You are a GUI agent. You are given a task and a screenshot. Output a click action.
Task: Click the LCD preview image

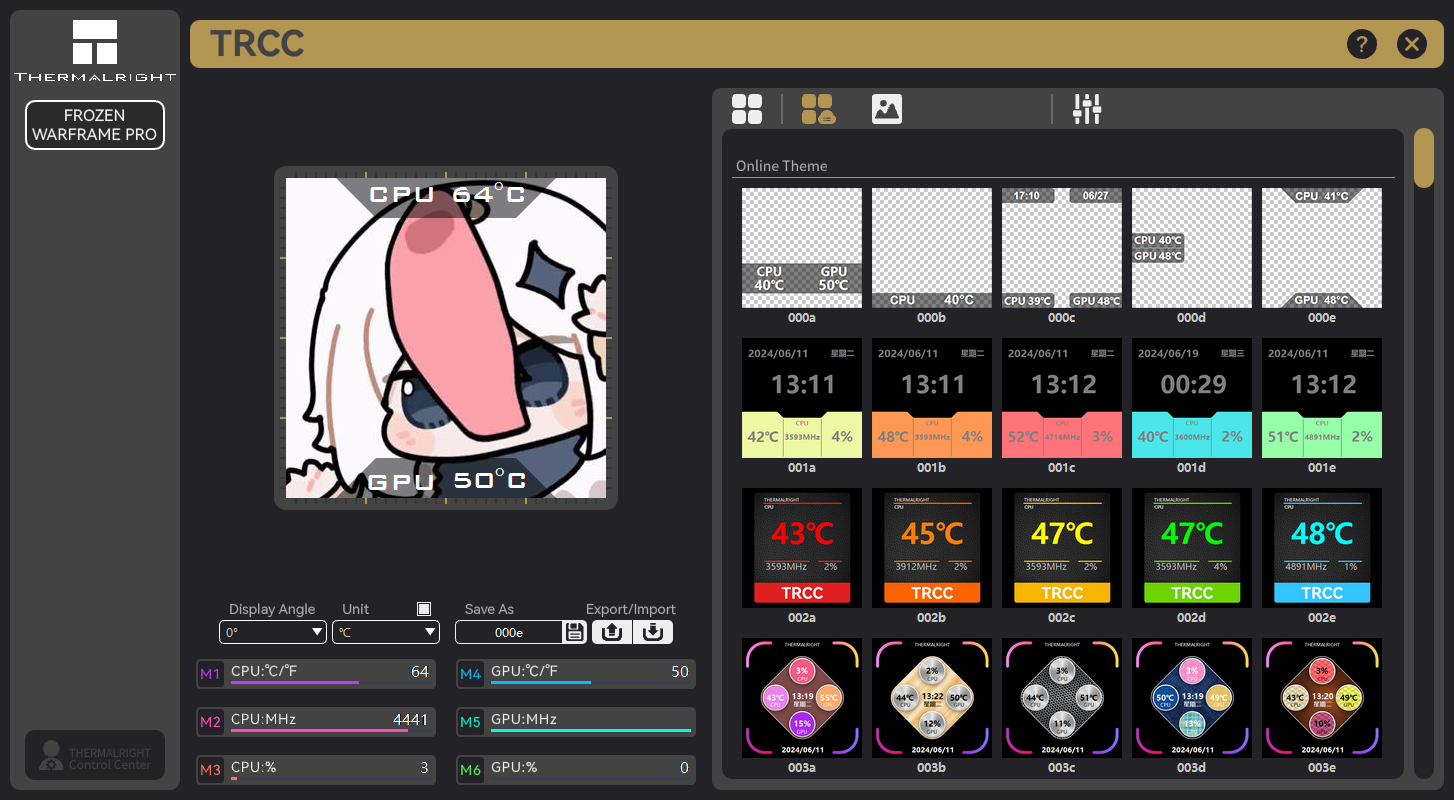coord(446,338)
